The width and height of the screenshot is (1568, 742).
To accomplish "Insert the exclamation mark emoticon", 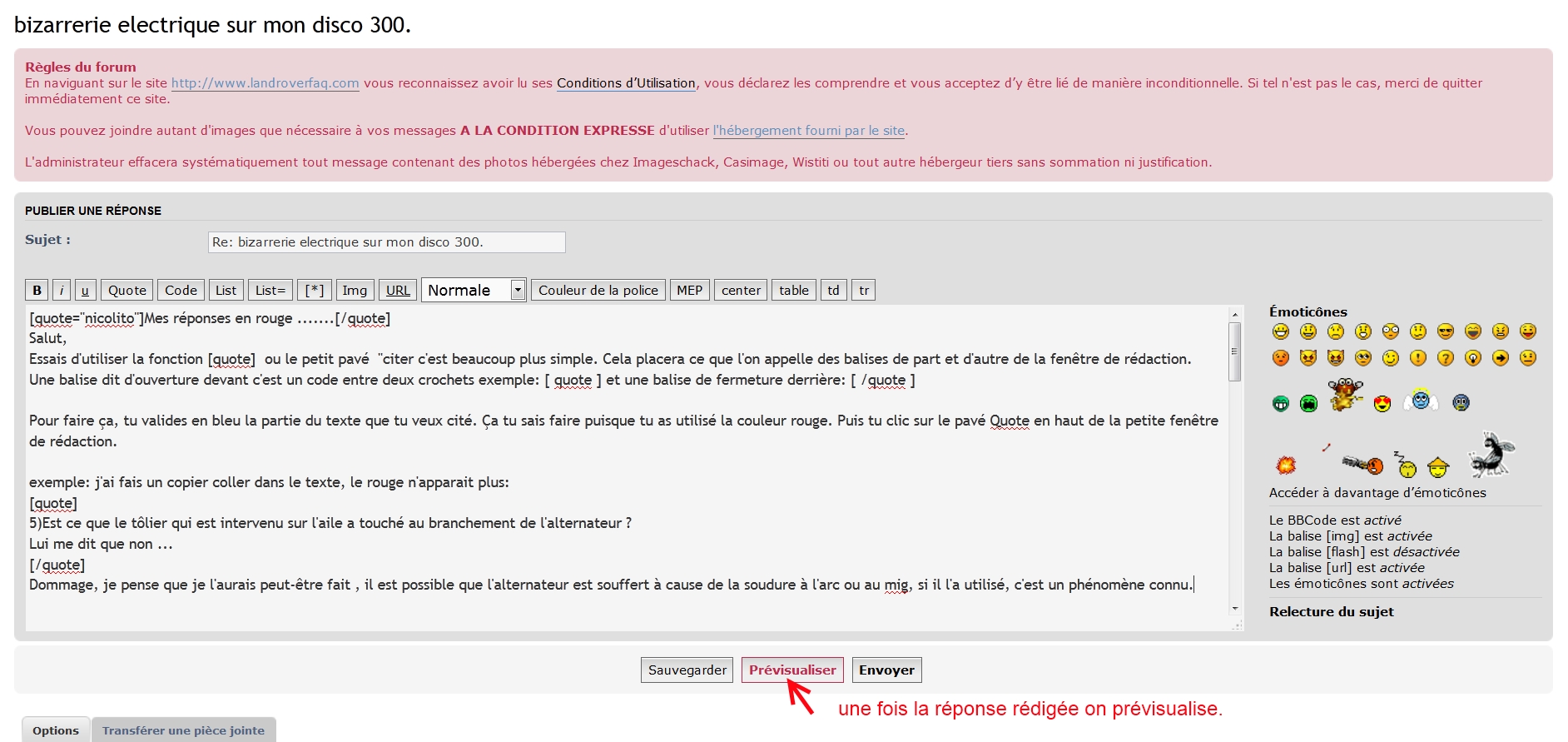I will coord(1418,358).
